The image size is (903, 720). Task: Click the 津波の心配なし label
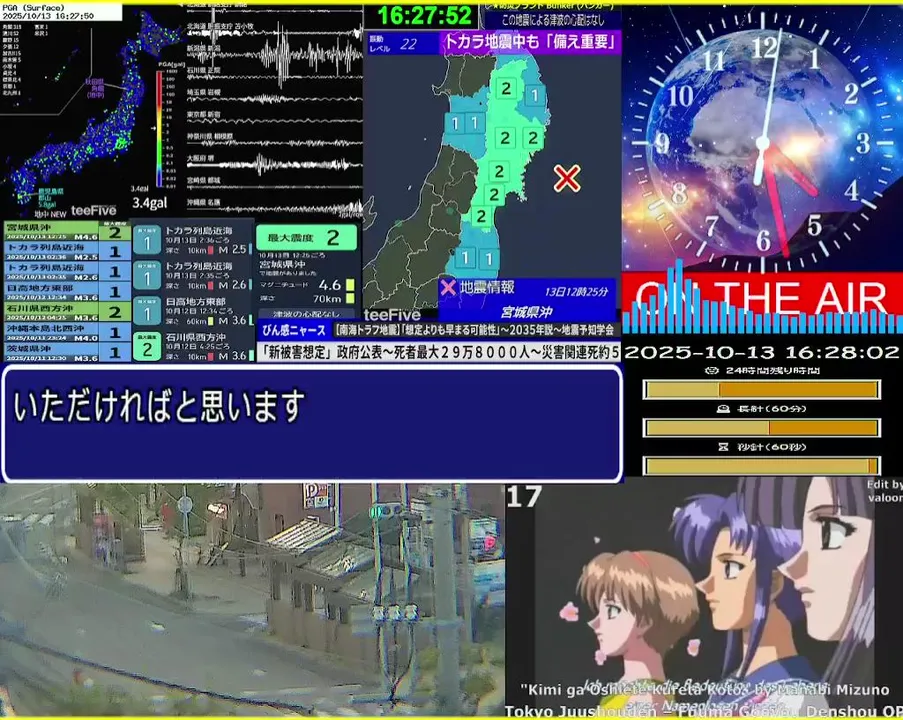pos(305,314)
